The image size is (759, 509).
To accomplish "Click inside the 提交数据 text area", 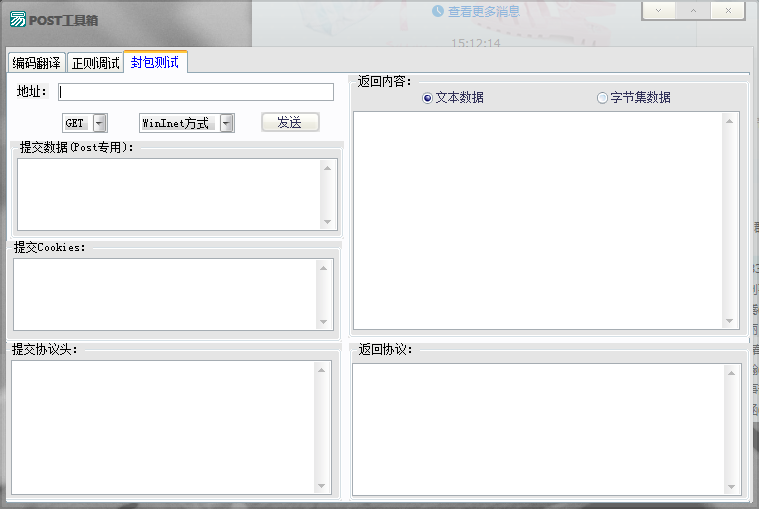I will coord(169,195).
